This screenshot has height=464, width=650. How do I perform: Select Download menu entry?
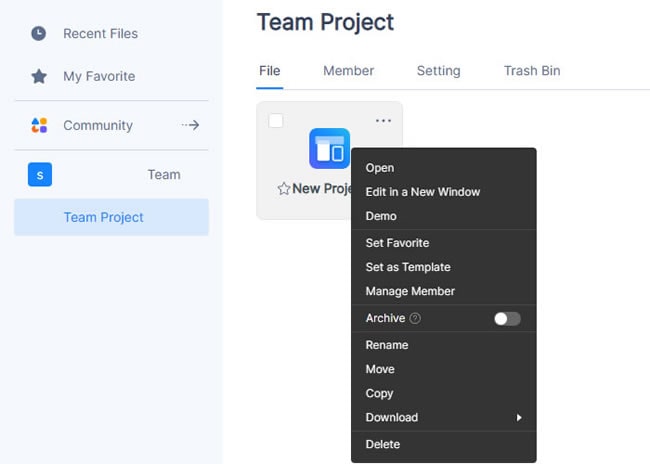(x=444, y=418)
